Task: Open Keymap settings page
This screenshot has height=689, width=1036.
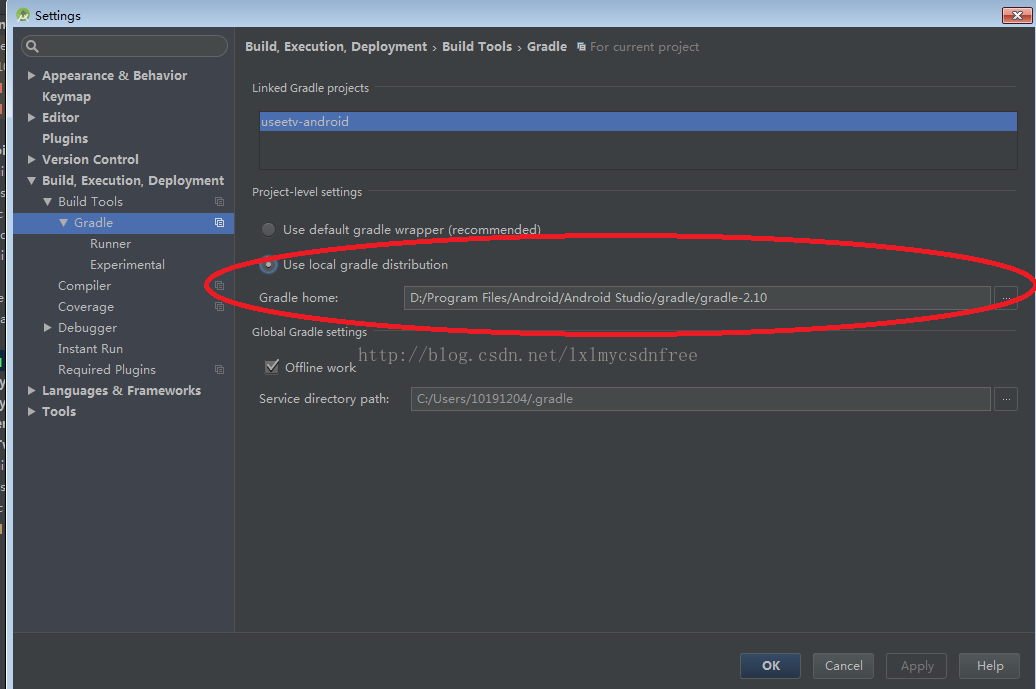Action: pyautogui.click(x=66, y=96)
